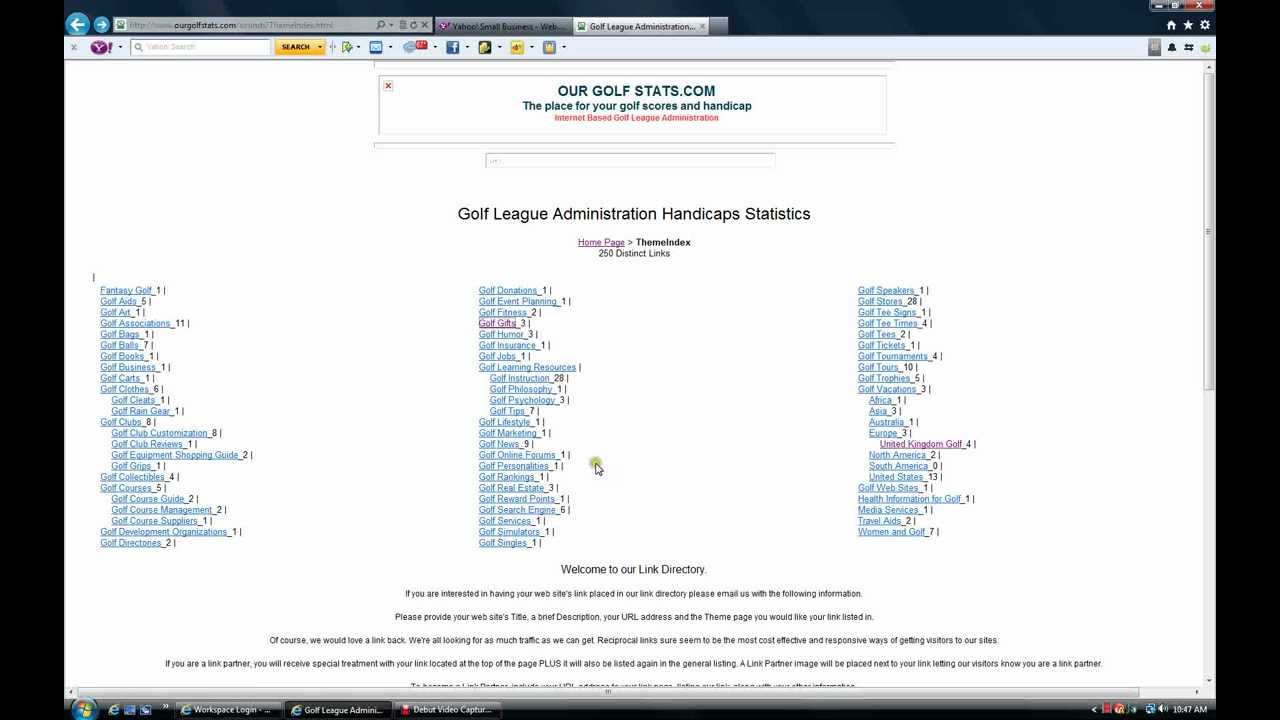Open the Golf Course Management link
Image resolution: width=1280 pixels, height=720 pixels.
[x=162, y=510]
